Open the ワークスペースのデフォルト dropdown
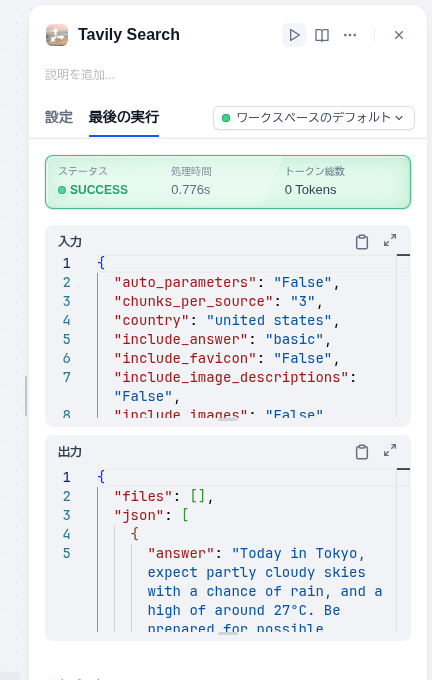Image resolution: width=432 pixels, height=680 pixels. tap(314, 118)
